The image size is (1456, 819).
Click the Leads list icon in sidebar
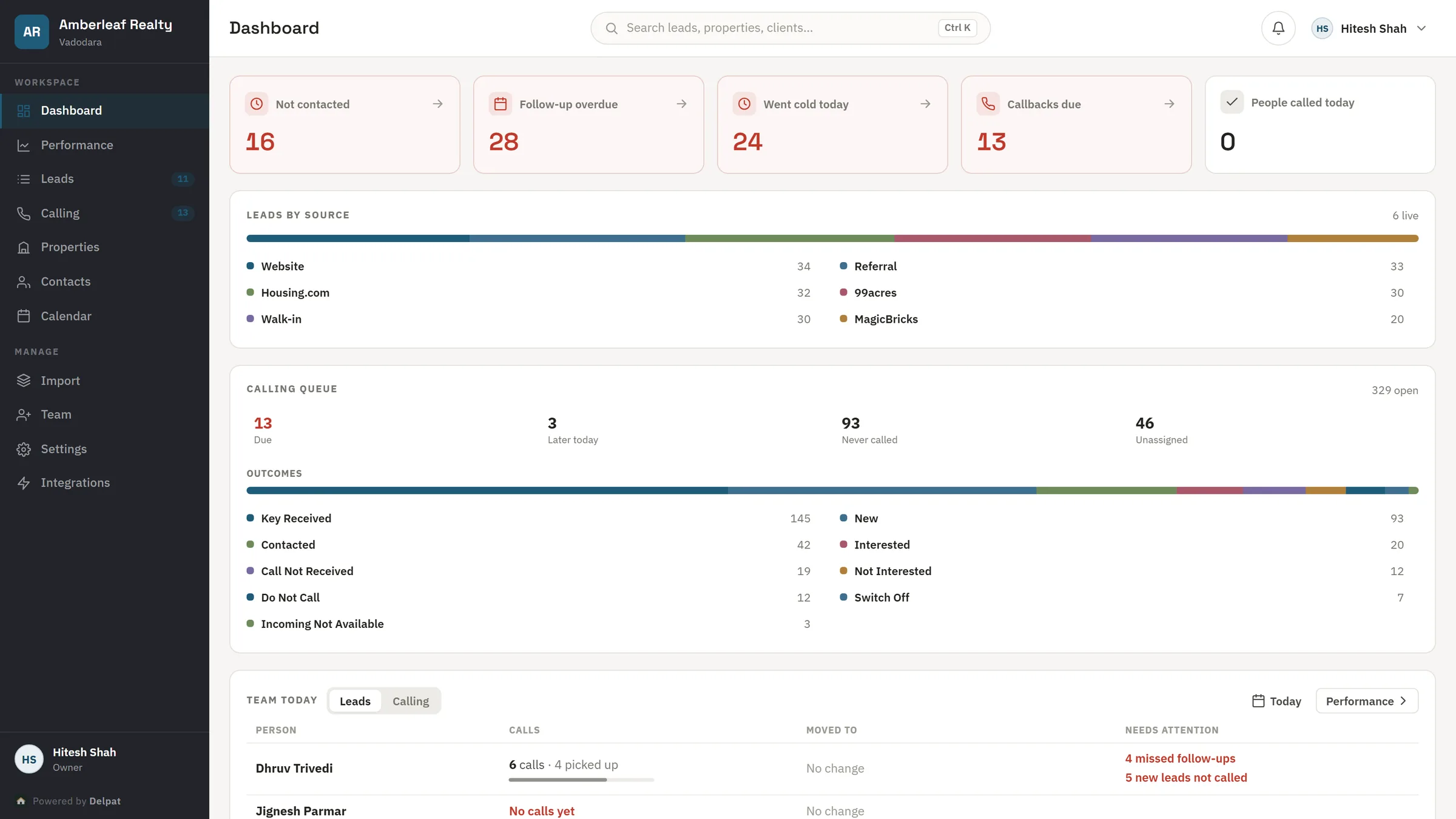[24, 179]
